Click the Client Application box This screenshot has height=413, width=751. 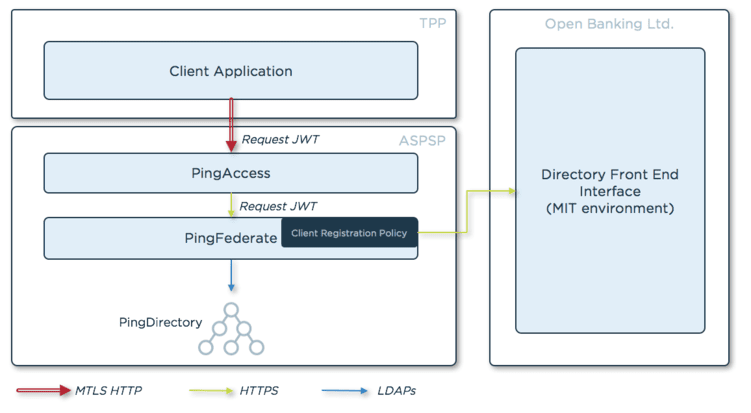pyautogui.click(x=230, y=70)
